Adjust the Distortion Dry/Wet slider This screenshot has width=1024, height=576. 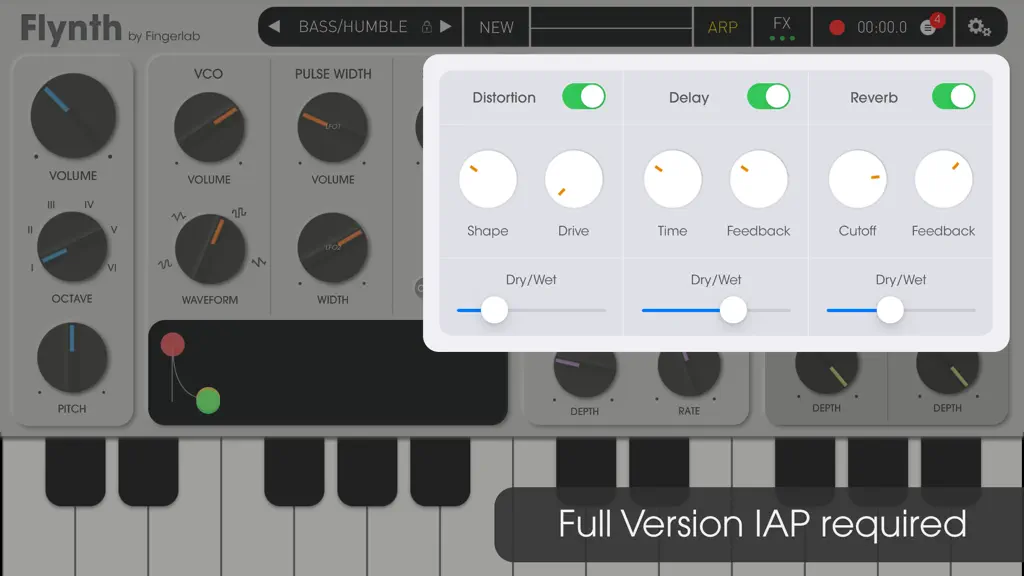click(x=531, y=310)
